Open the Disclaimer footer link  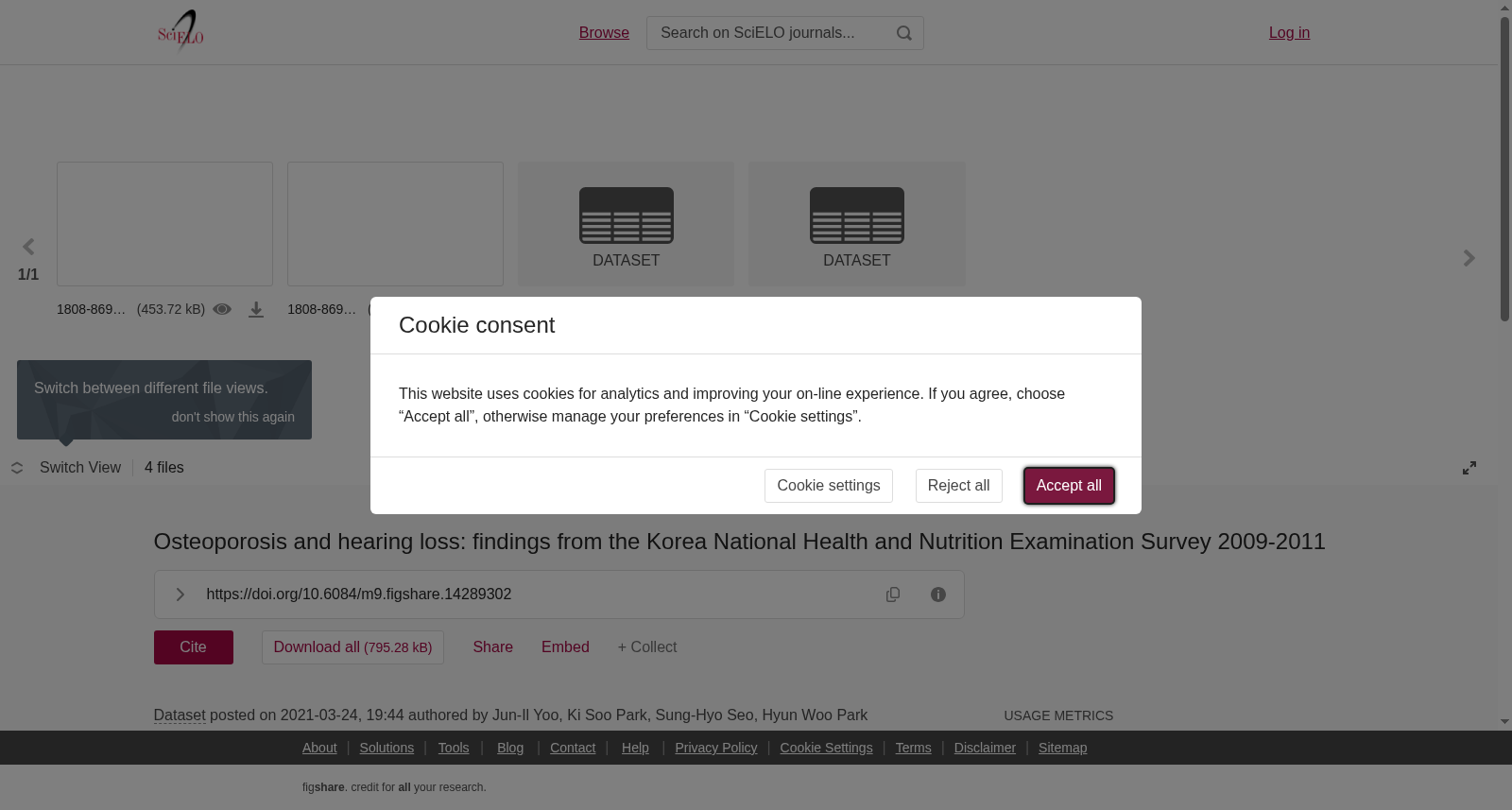pyautogui.click(x=985, y=748)
